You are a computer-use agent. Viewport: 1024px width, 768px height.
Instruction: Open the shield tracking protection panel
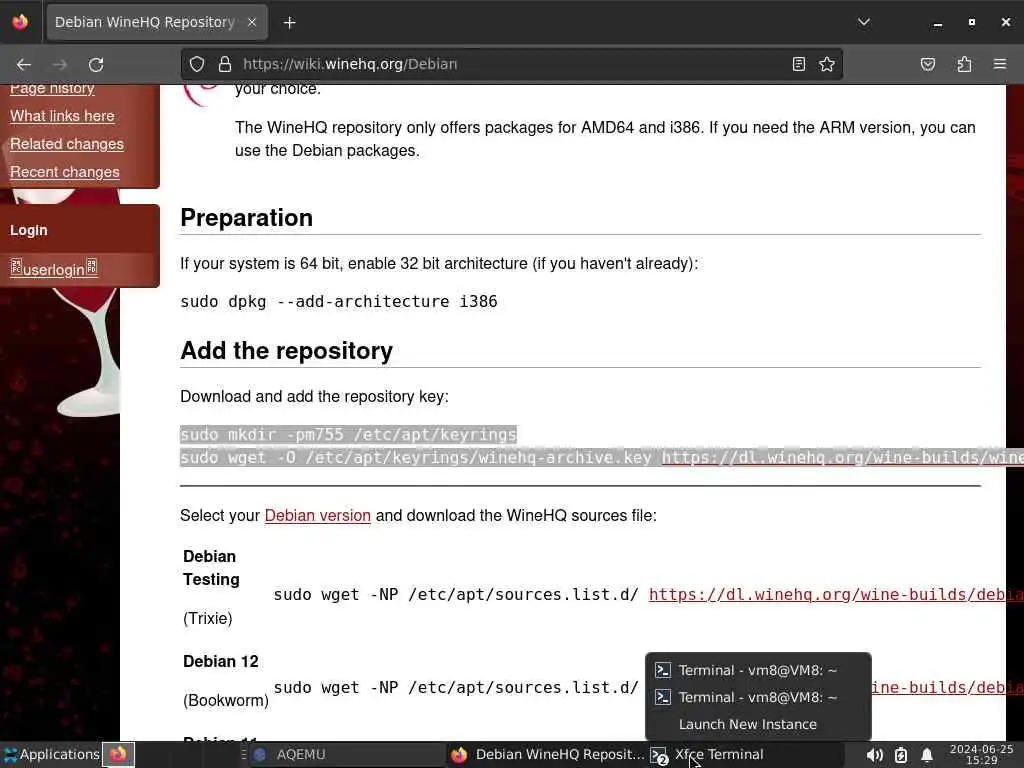[x=197, y=64]
